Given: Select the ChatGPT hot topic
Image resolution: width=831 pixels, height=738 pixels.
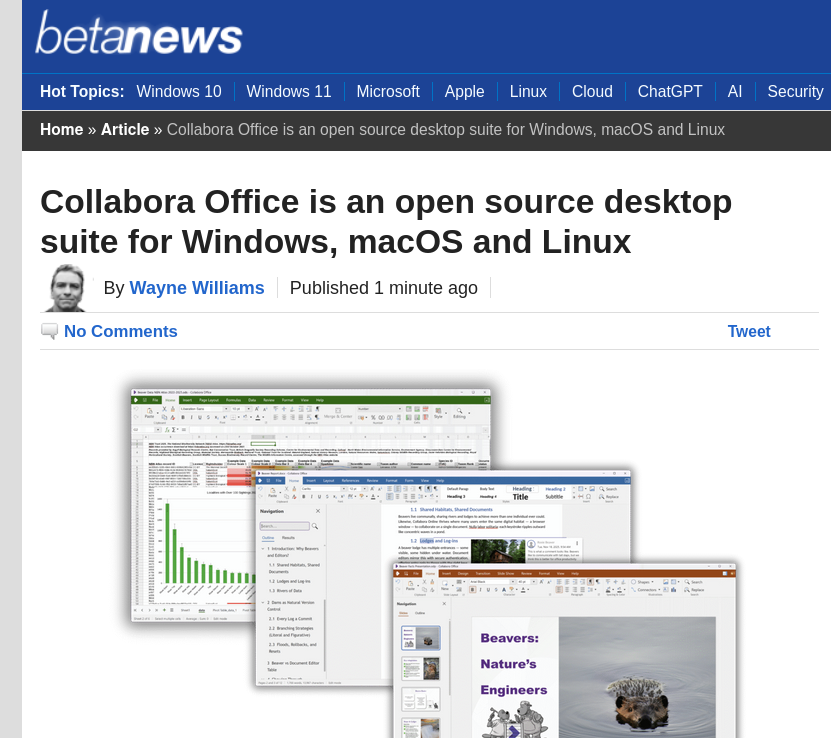Looking at the screenshot, I should point(670,92).
